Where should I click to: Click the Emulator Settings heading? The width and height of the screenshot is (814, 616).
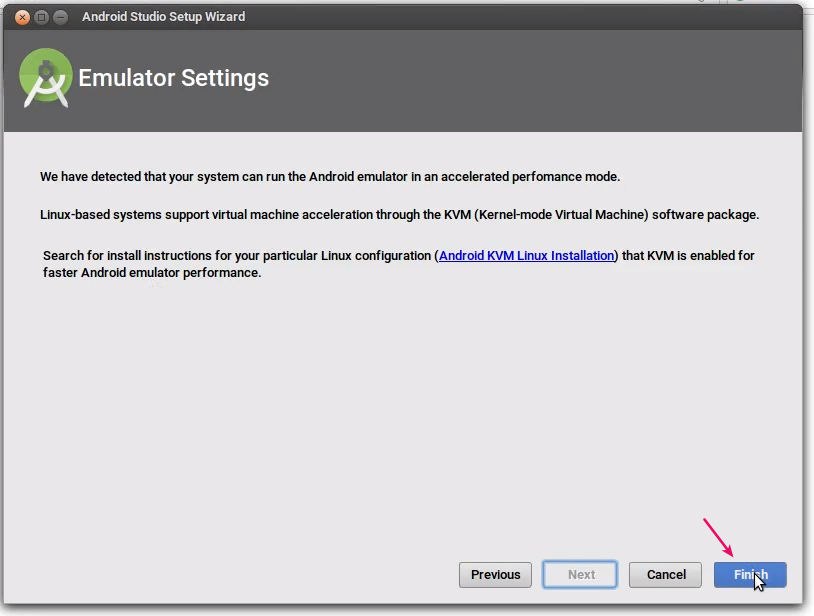point(173,78)
